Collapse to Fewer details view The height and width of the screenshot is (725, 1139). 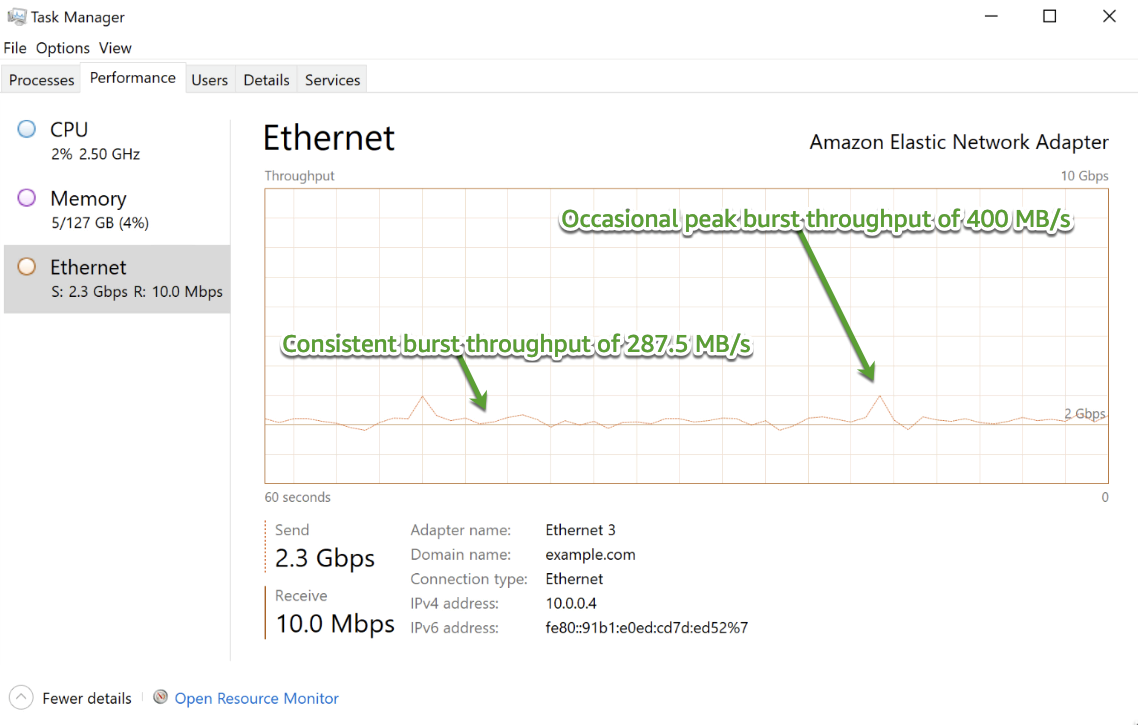pos(87,697)
